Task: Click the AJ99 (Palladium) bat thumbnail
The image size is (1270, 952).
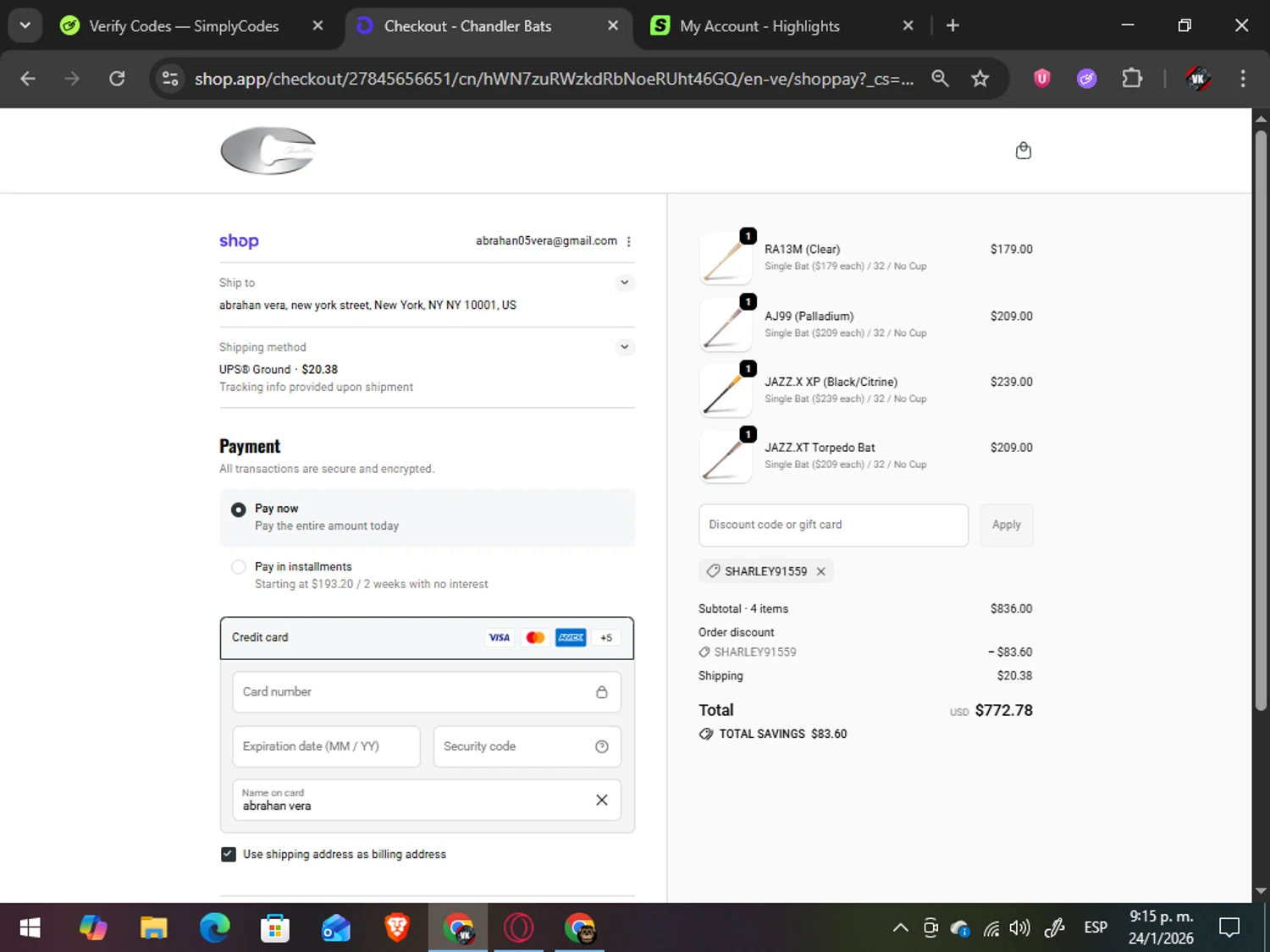Action: click(726, 324)
